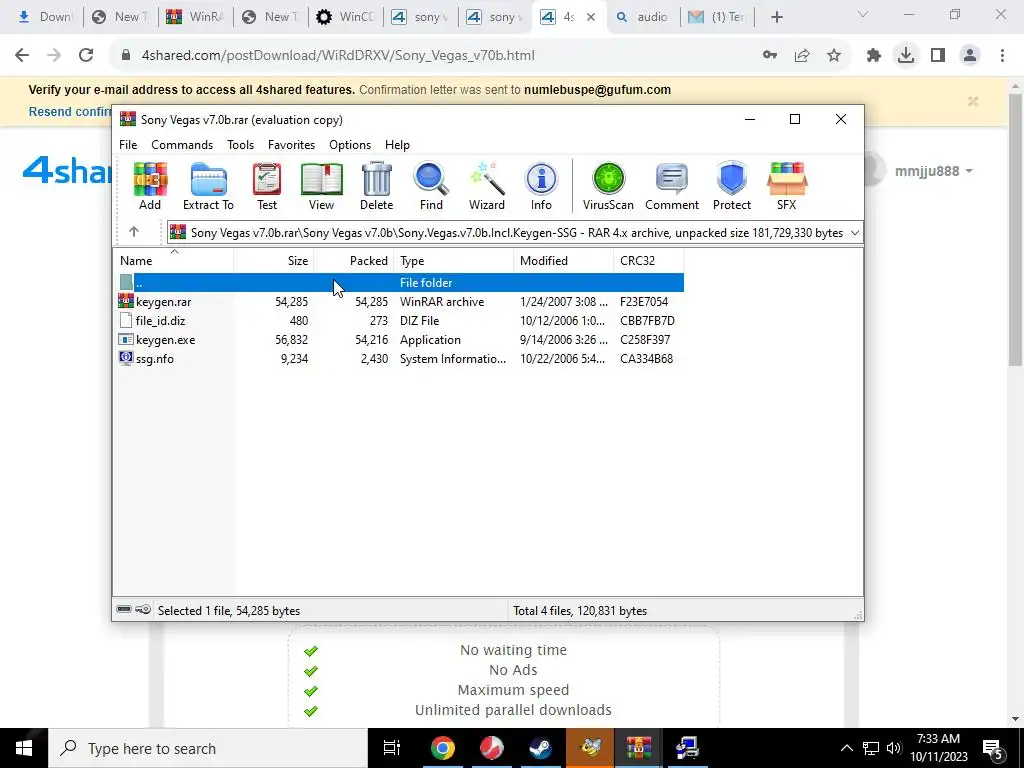
Task: Select the parent folder '..' row
Action: click(x=400, y=283)
